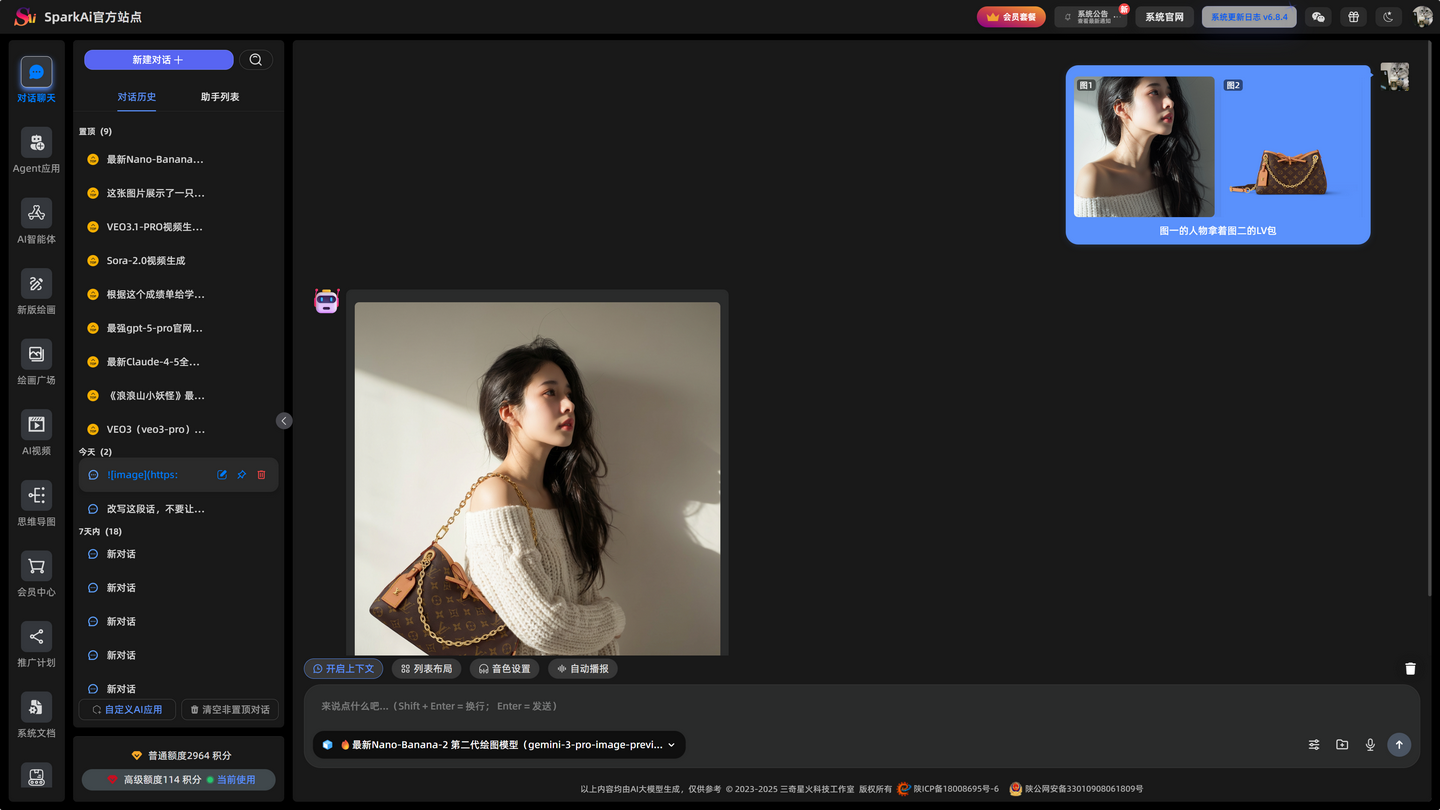Switch to 助手列表 tab
Screen dimensions: 1440x810
pos(220,97)
